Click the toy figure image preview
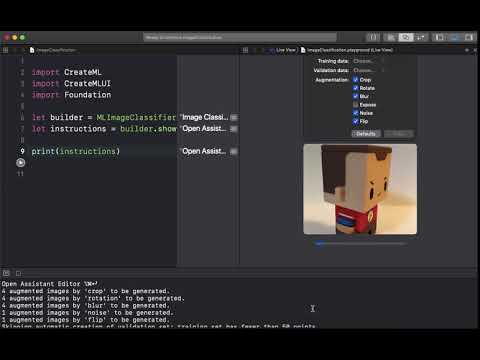The width and height of the screenshot is (480, 360). 360,189
